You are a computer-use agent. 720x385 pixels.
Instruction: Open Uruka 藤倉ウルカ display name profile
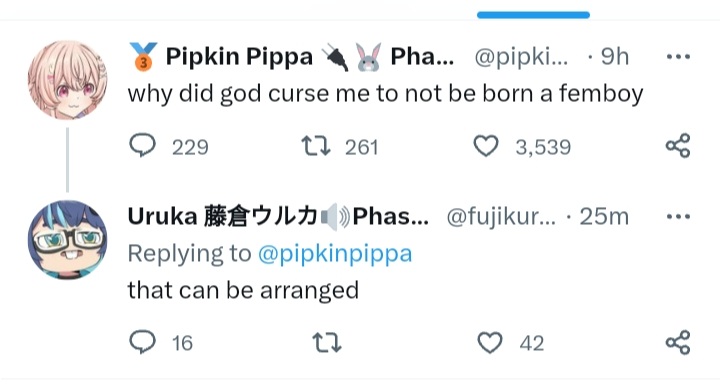[x=223, y=216]
